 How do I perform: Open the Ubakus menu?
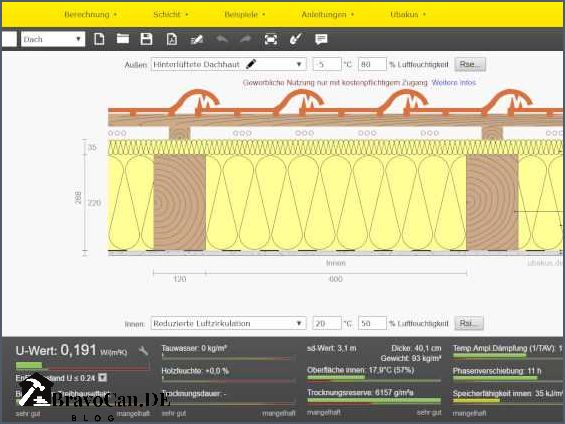coord(408,14)
